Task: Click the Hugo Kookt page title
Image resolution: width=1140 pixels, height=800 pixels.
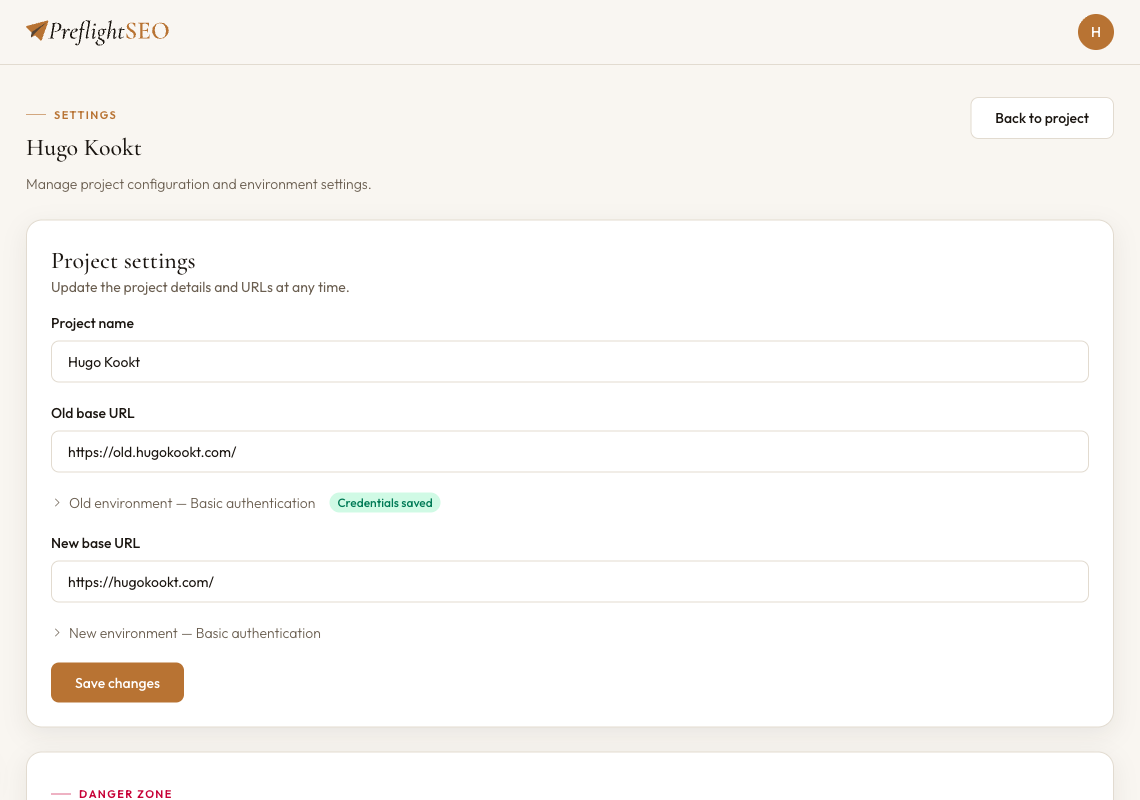Action: 84,148
